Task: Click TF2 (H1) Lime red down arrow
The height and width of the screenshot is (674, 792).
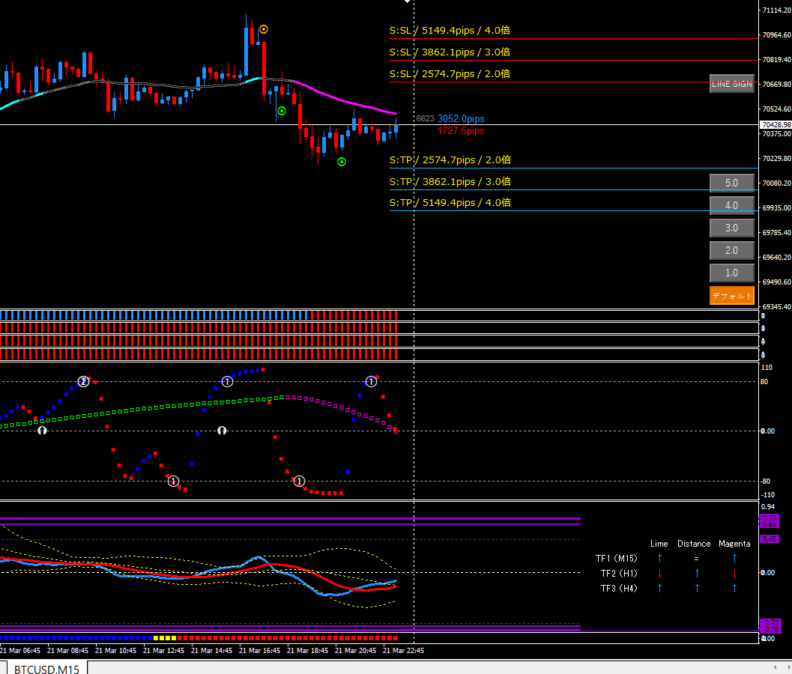Action: [659, 573]
